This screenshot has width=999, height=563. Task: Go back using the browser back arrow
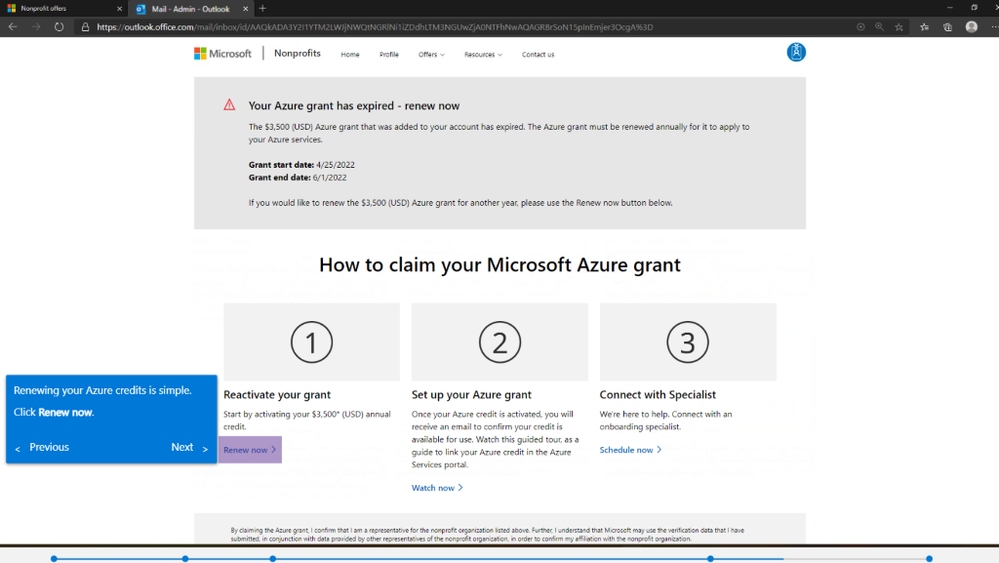[13, 27]
